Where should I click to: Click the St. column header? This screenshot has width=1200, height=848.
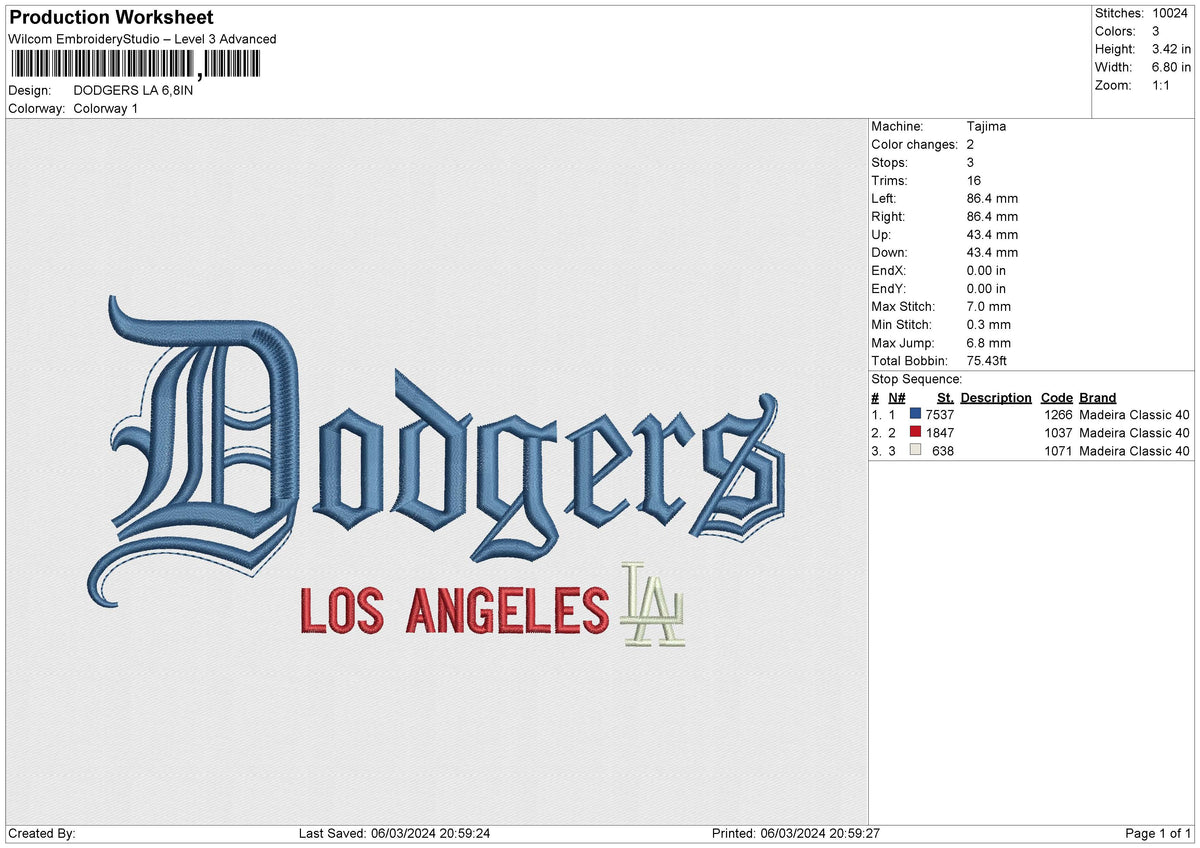pyautogui.click(x=944, y=397)
